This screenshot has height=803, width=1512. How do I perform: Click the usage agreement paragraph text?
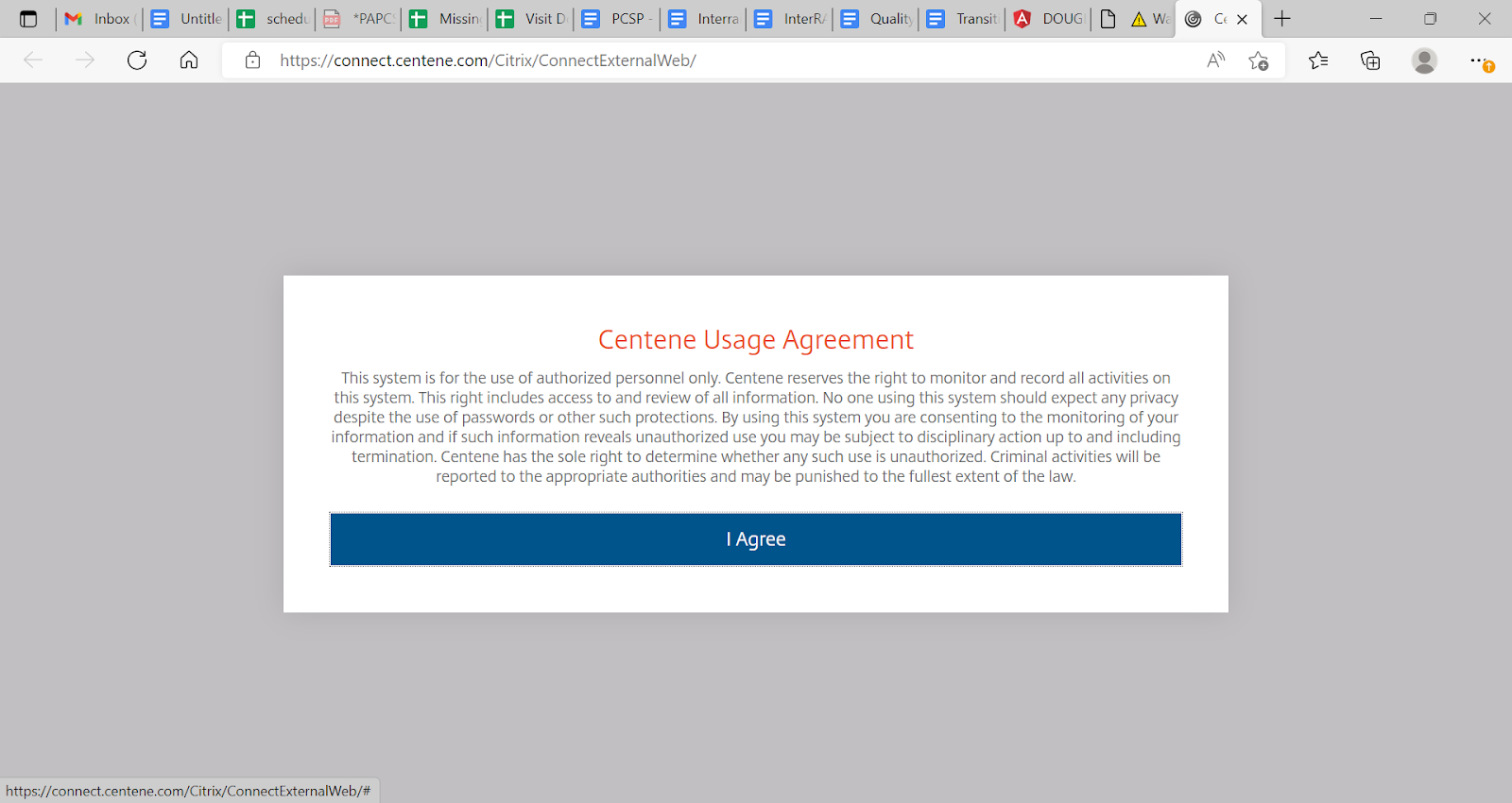[x=756, y=427]
